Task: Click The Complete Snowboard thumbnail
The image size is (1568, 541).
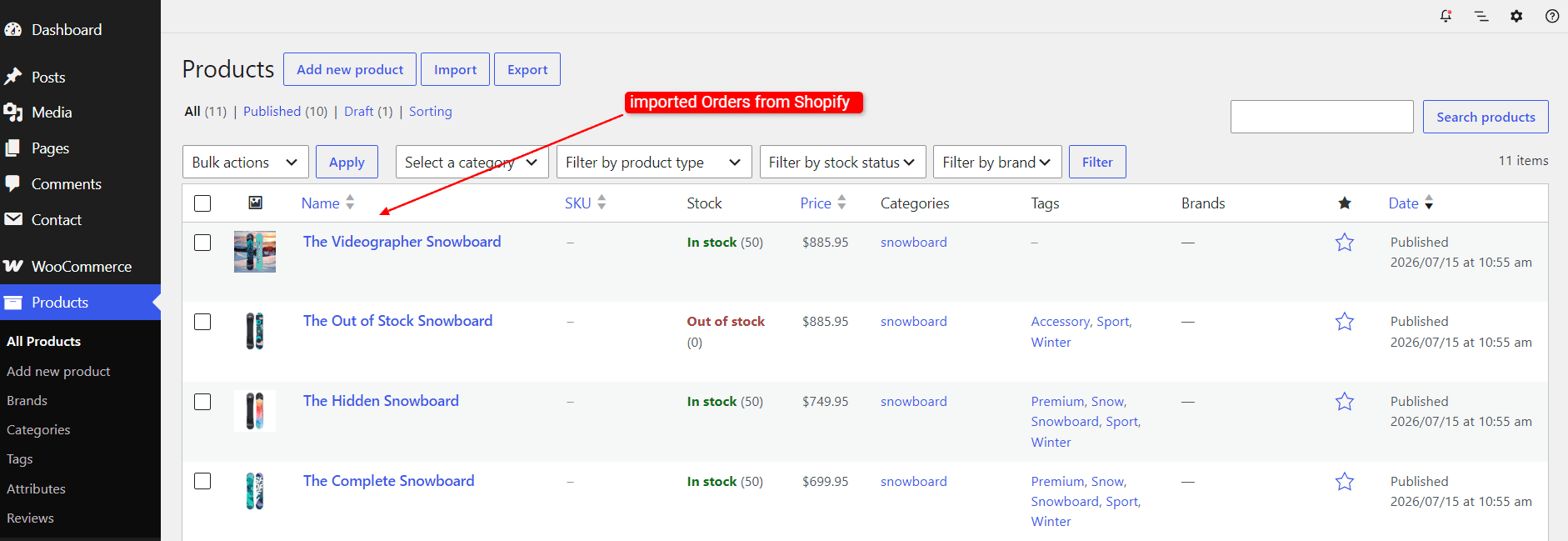Action: pos(255,491)
